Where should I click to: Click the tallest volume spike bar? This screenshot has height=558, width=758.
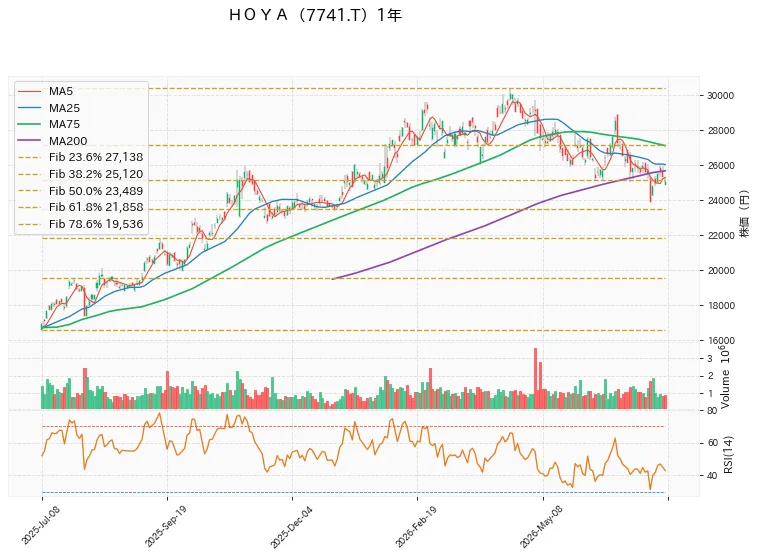pos(535,378)
